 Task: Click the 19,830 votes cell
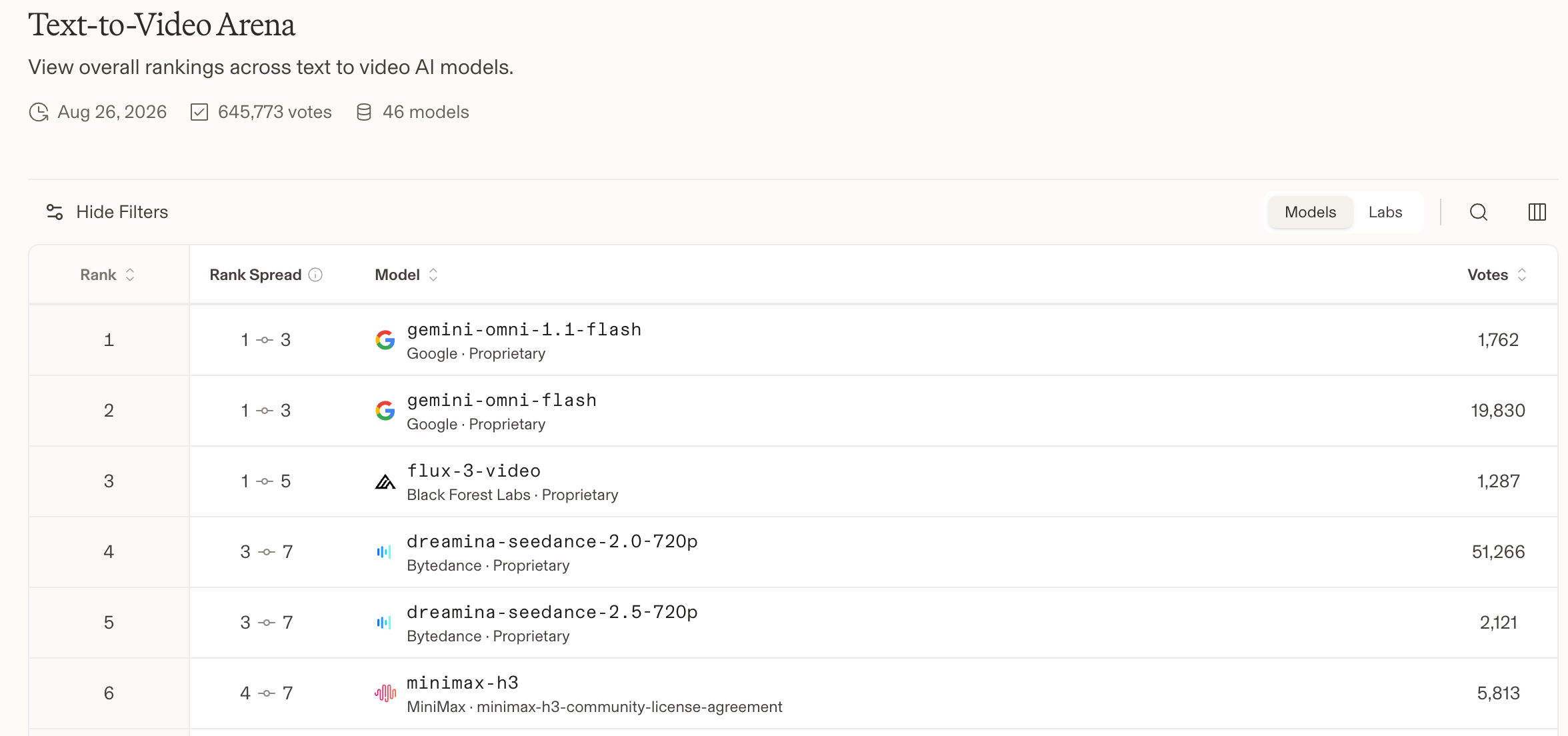(1498, 411)
